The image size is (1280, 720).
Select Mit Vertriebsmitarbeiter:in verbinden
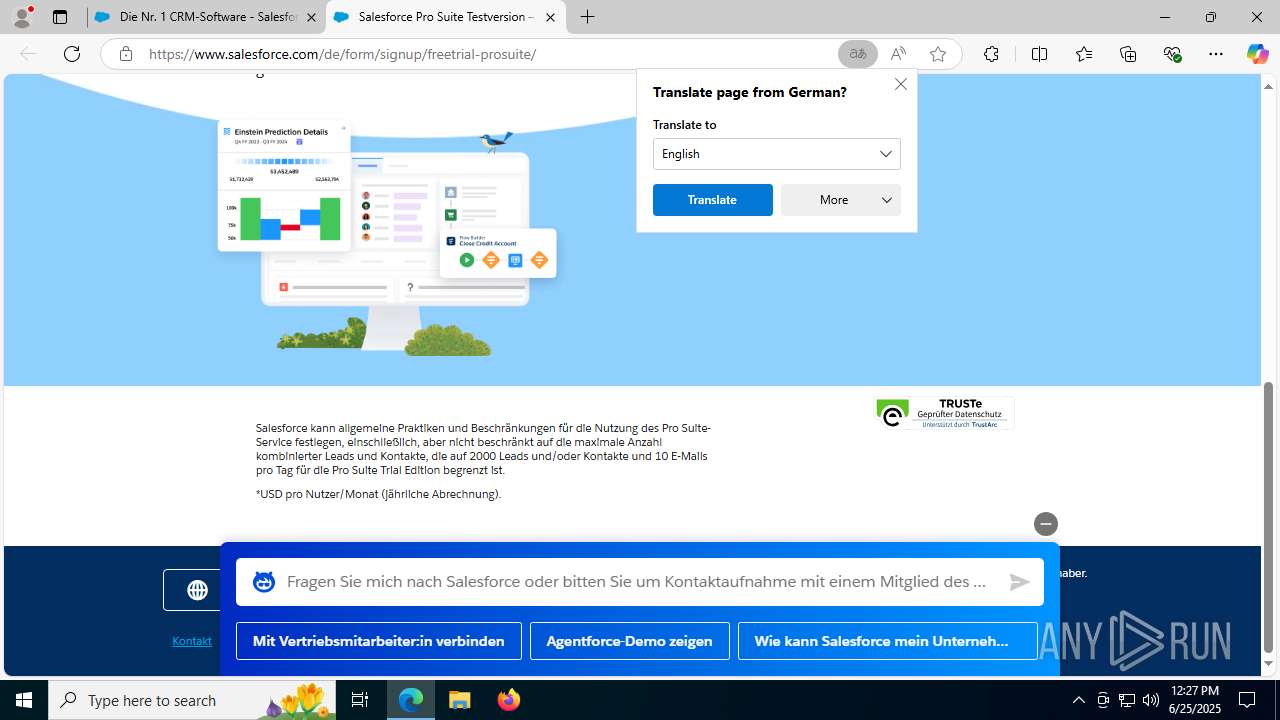(379, 641)
